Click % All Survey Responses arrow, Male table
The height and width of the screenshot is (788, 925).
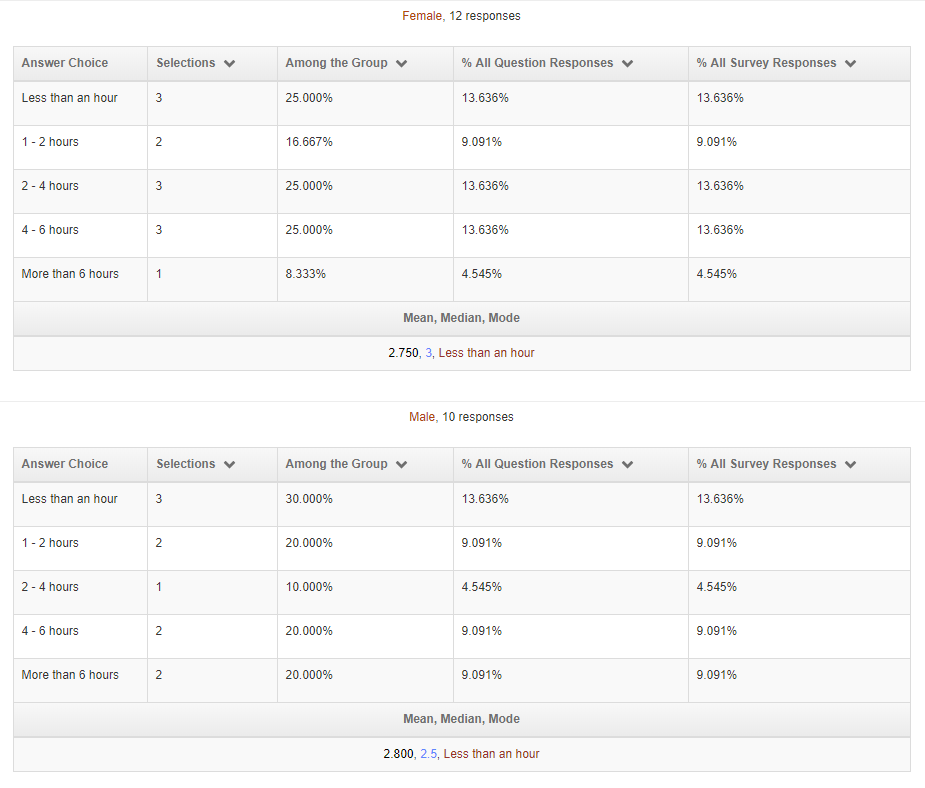pyautogui.click(x=850, y=465)
